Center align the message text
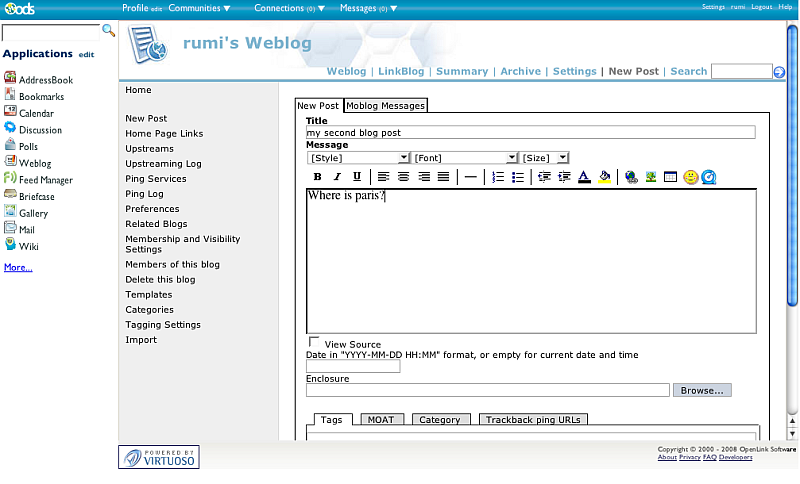The image size is (800, 484). click(403, 177)
